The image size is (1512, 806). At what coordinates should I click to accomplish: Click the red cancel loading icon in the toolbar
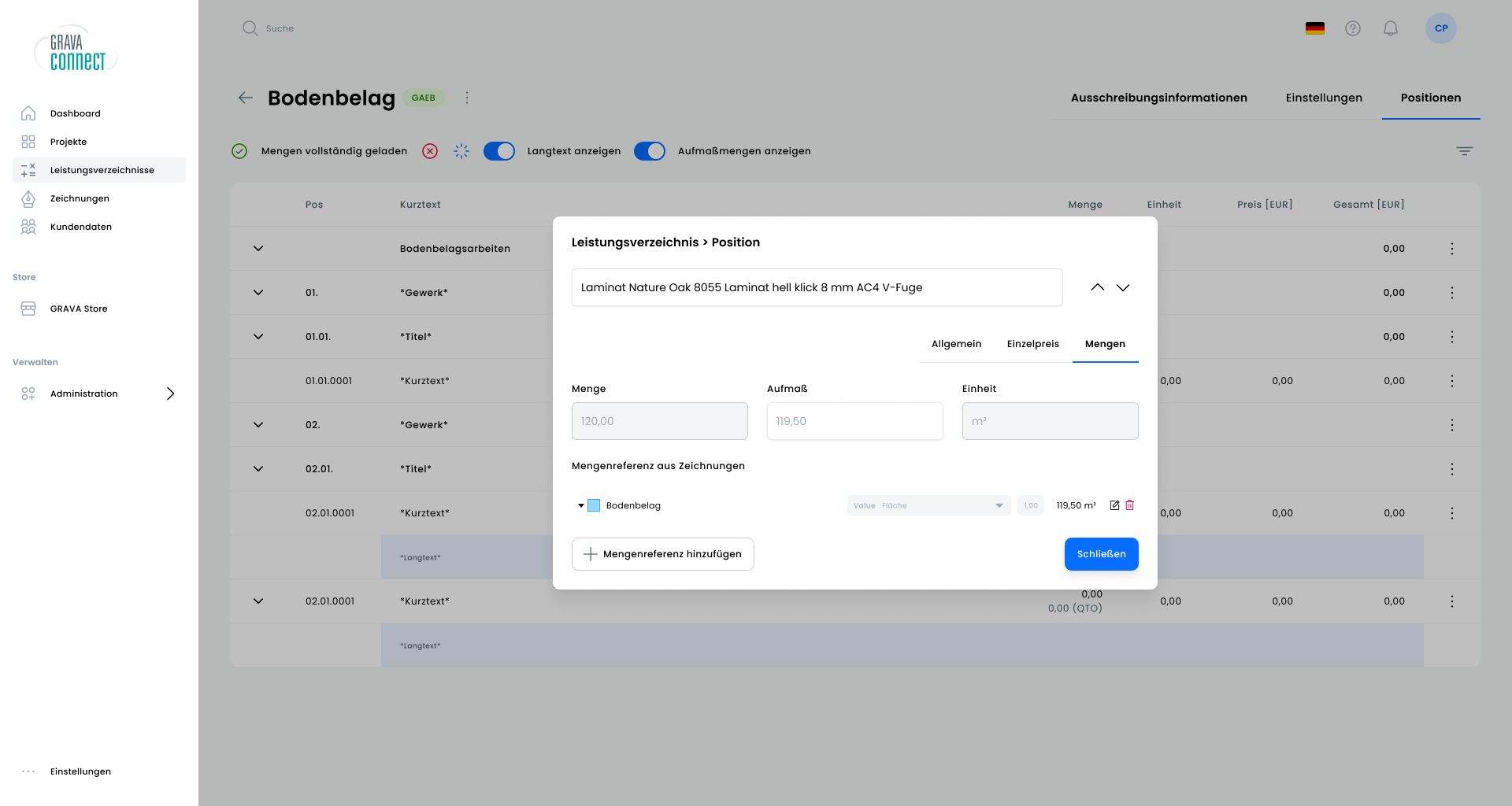click(x=430, y=151)
